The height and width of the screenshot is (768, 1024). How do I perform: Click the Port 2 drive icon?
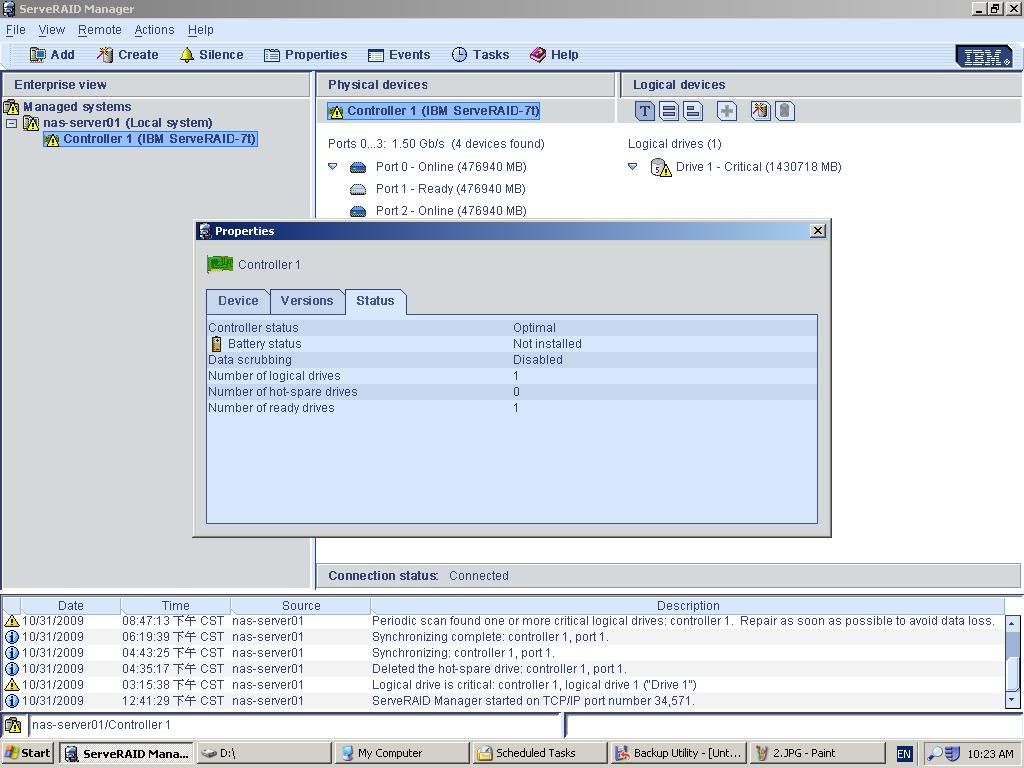point(358,211)
